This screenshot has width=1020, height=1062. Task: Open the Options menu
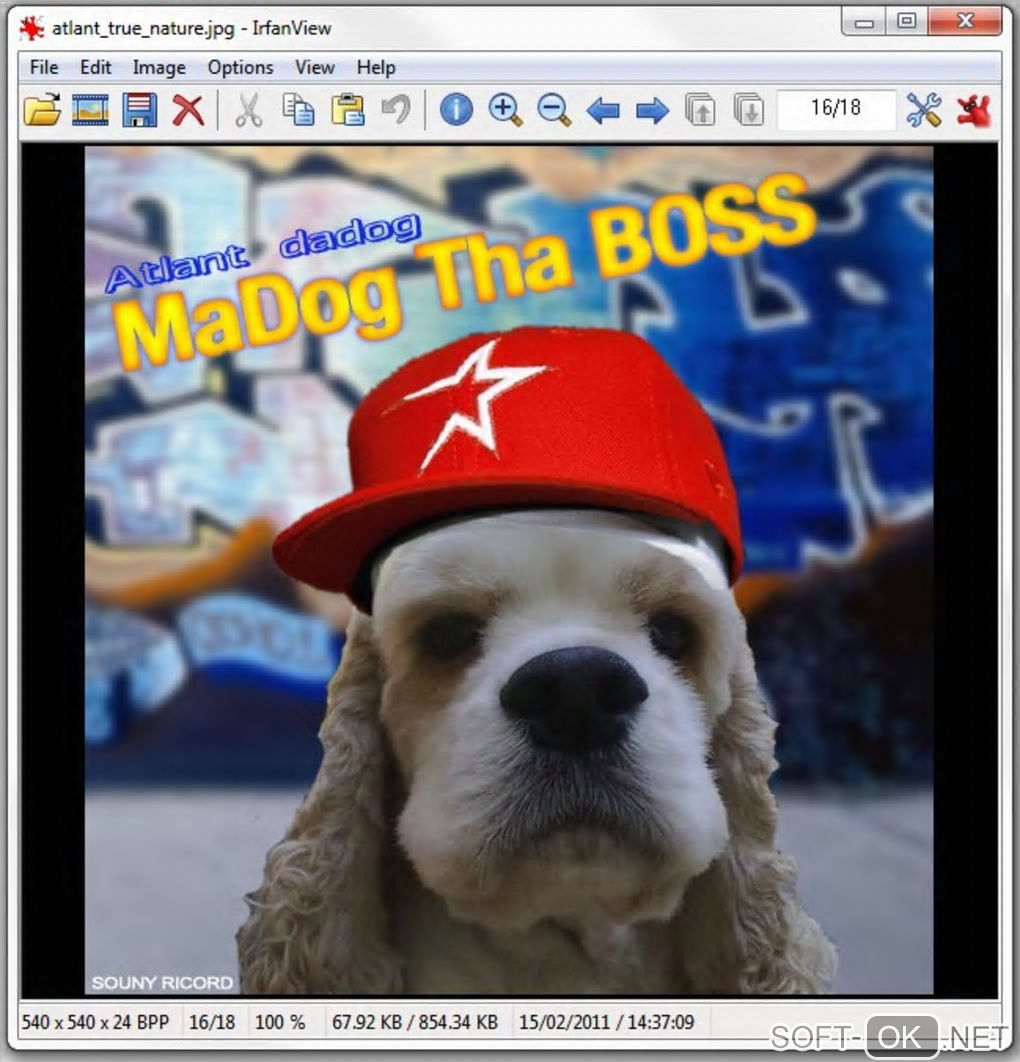[240, 68]
